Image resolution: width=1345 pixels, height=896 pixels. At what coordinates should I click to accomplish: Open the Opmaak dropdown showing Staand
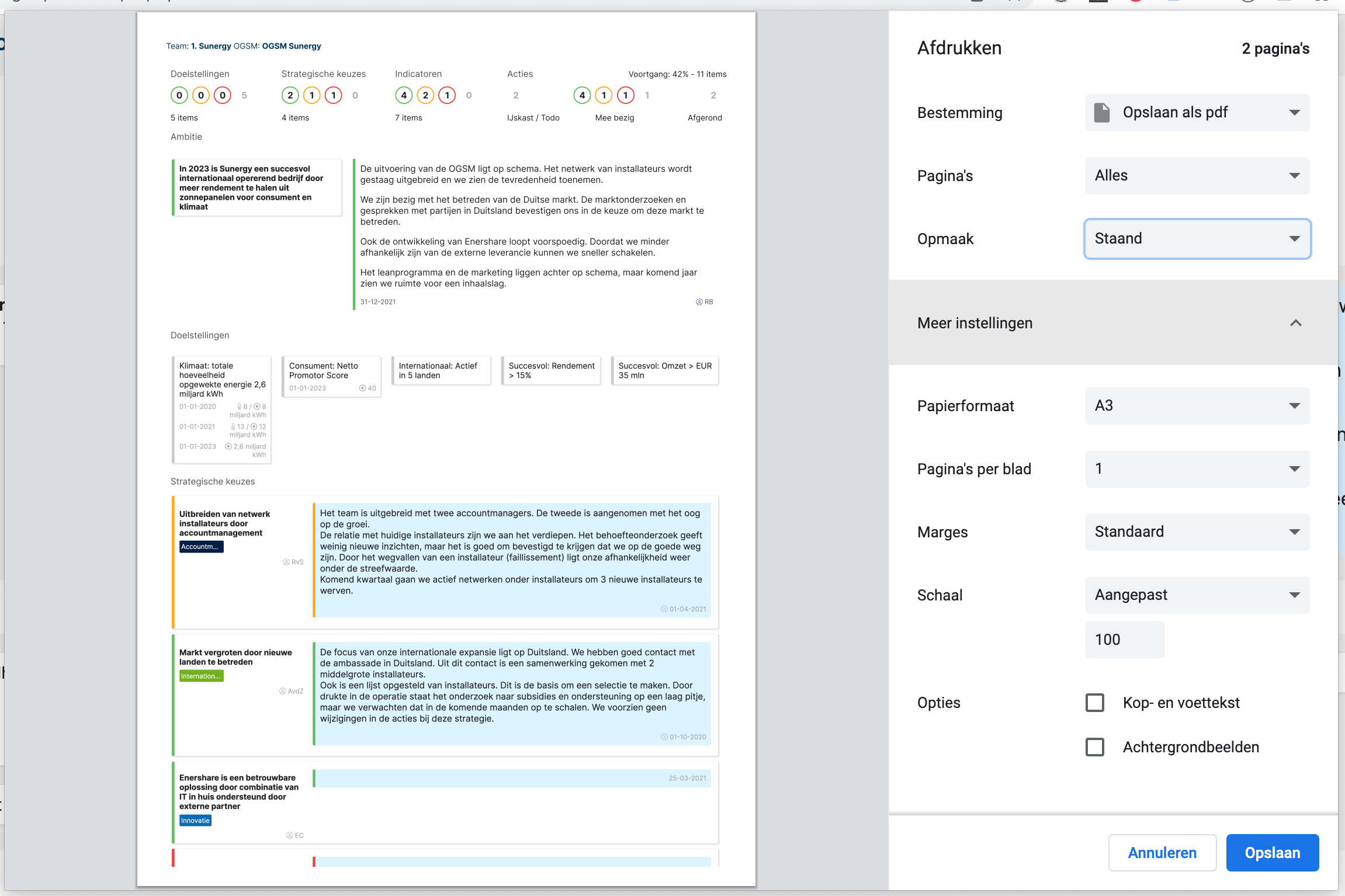point(1197,238)
